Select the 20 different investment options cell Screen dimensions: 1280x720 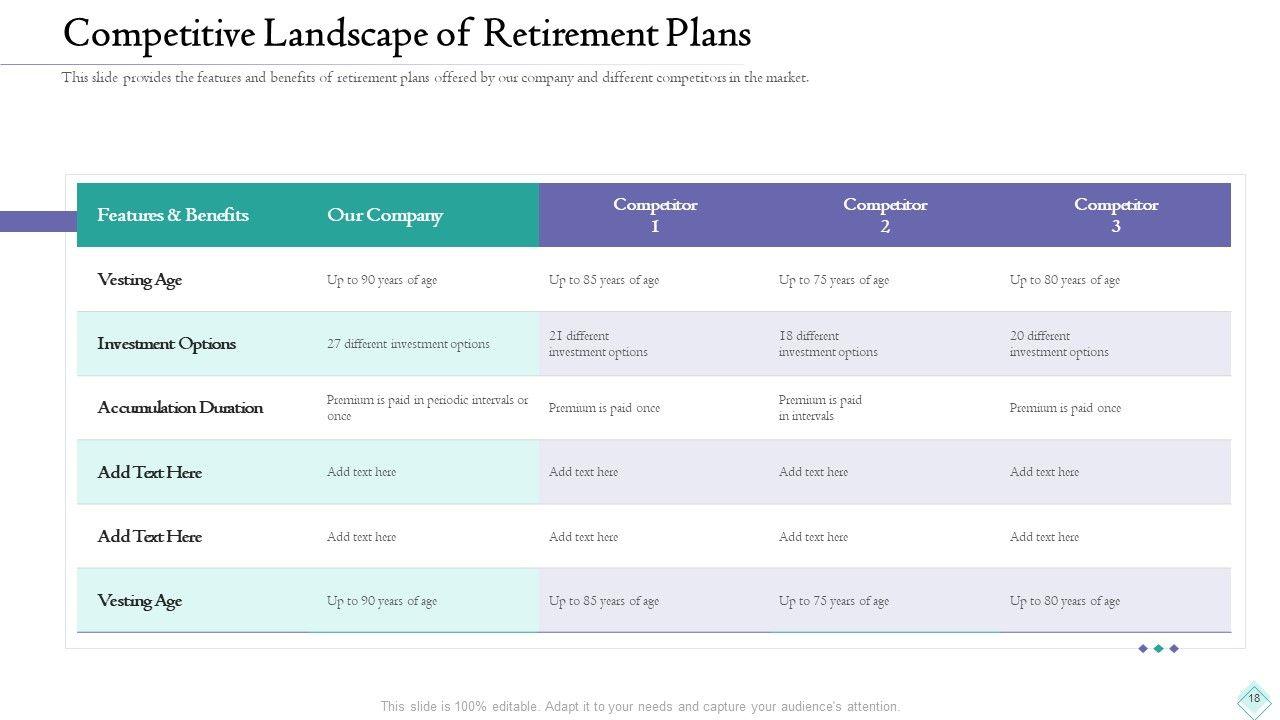point(1059,344)
